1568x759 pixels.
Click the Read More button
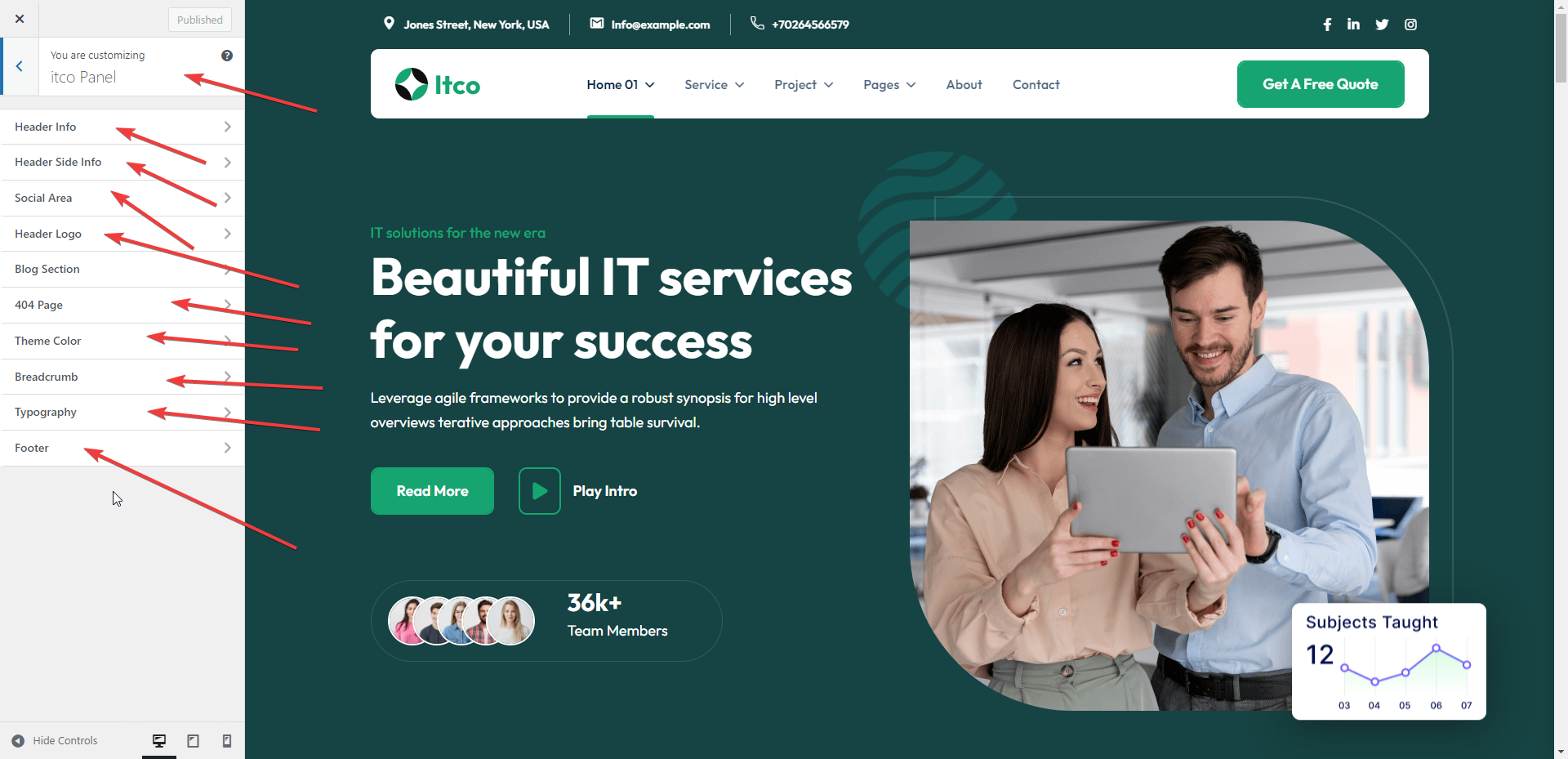tap(432, 491)
